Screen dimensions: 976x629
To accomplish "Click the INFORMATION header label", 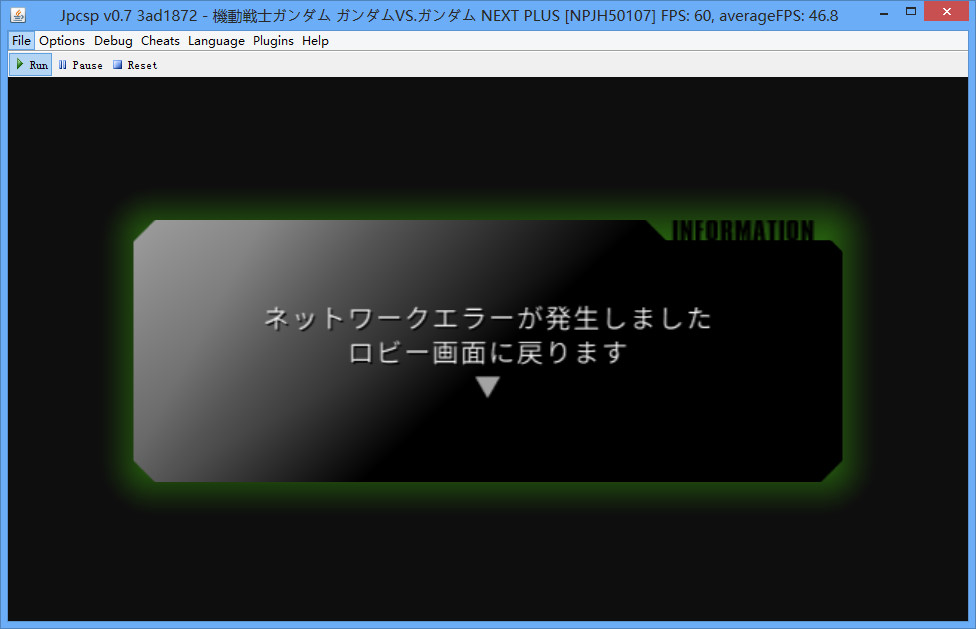I will point(743,230).
